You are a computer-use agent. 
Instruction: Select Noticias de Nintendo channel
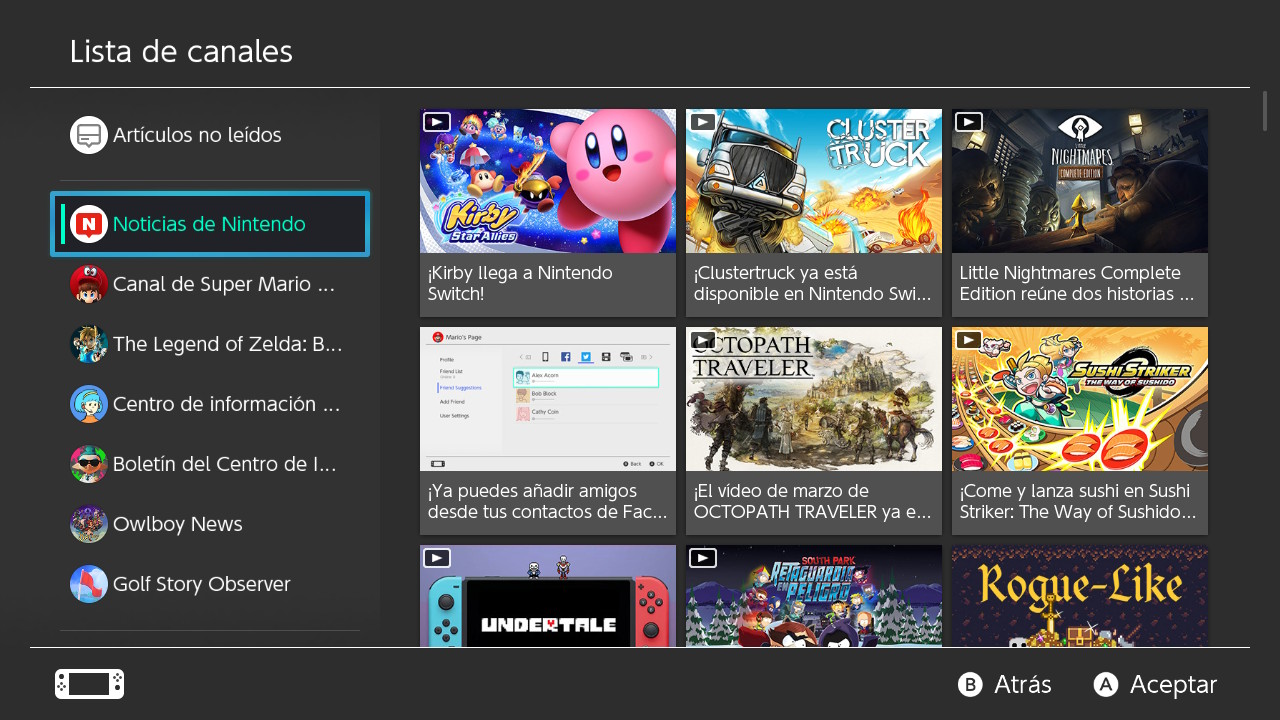[x=210, y=224]
